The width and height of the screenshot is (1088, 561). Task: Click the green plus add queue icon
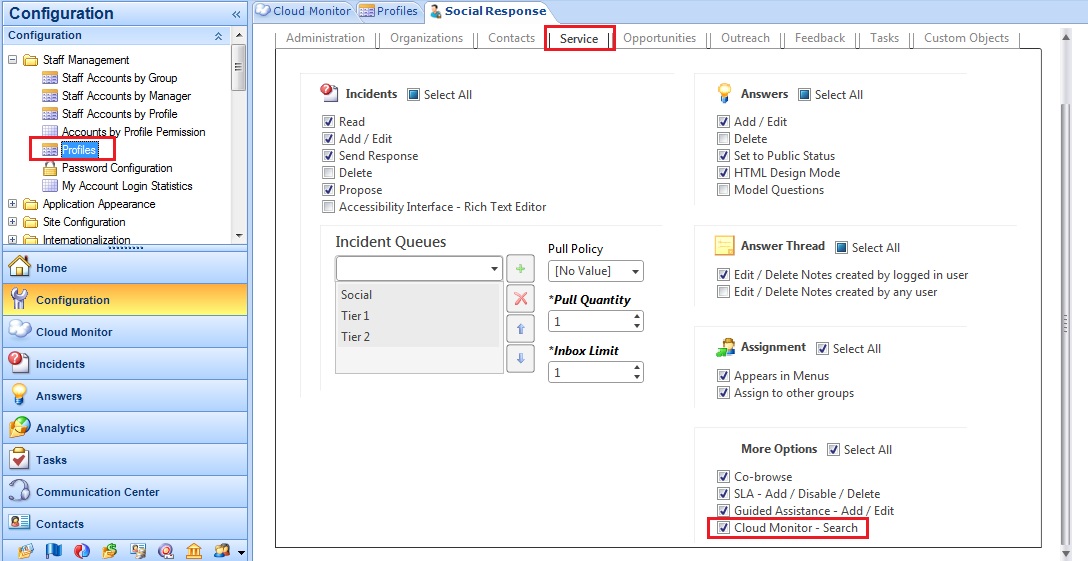coord(520,269)
